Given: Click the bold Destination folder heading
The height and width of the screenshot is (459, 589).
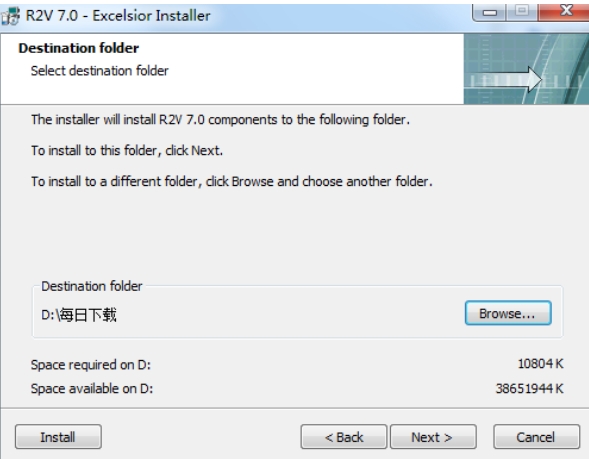Looking at the screenshot, I should pos(79,48).
